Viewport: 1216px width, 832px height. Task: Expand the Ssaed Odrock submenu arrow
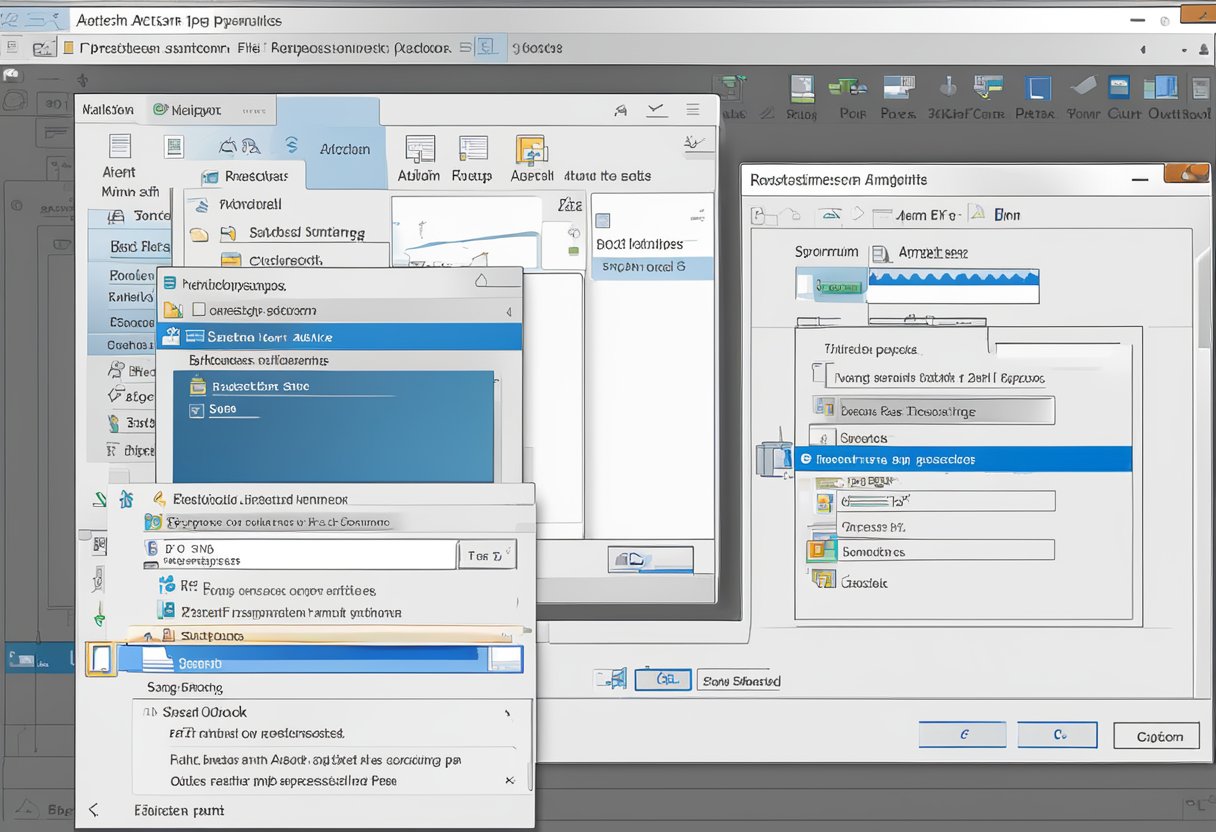[507, 713]
